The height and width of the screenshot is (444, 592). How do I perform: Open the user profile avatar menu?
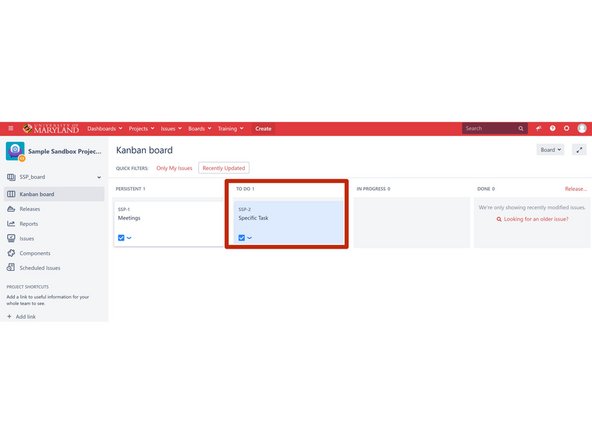click(x=582, y=128)
